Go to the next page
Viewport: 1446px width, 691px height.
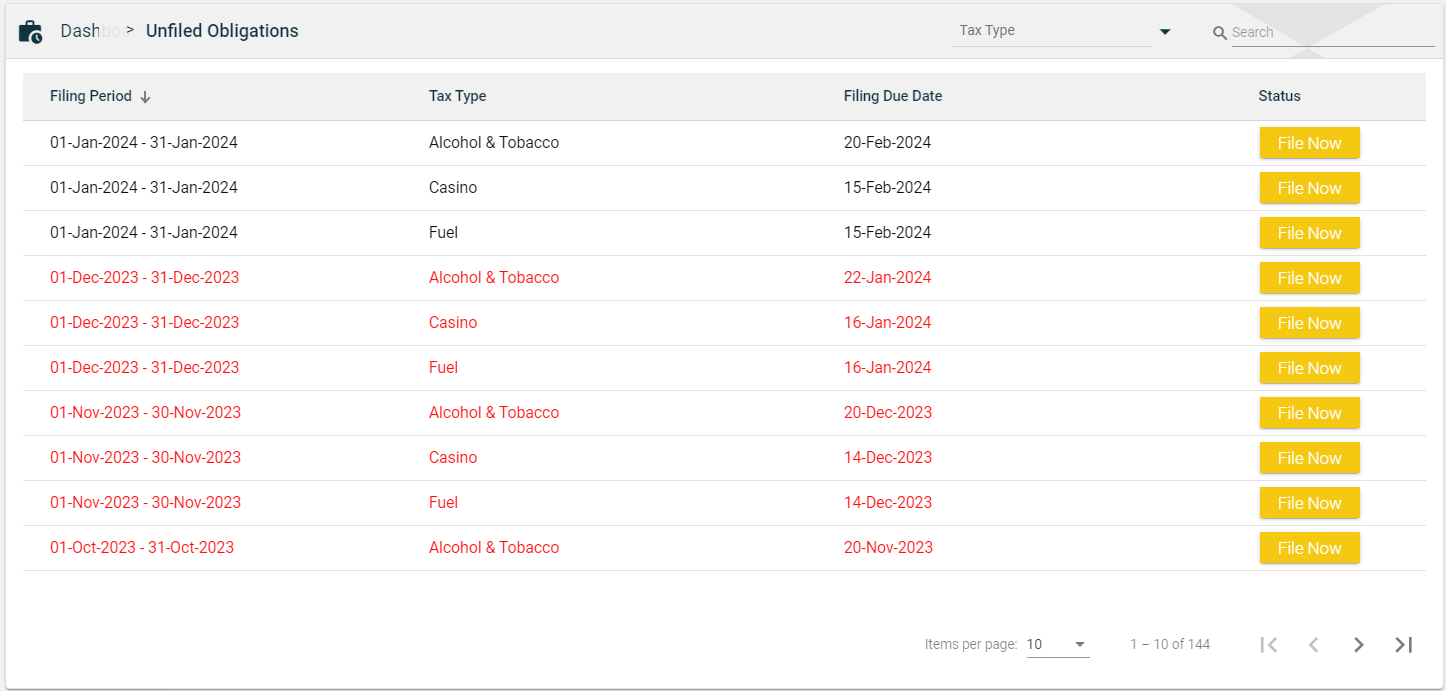point(1358,645)
